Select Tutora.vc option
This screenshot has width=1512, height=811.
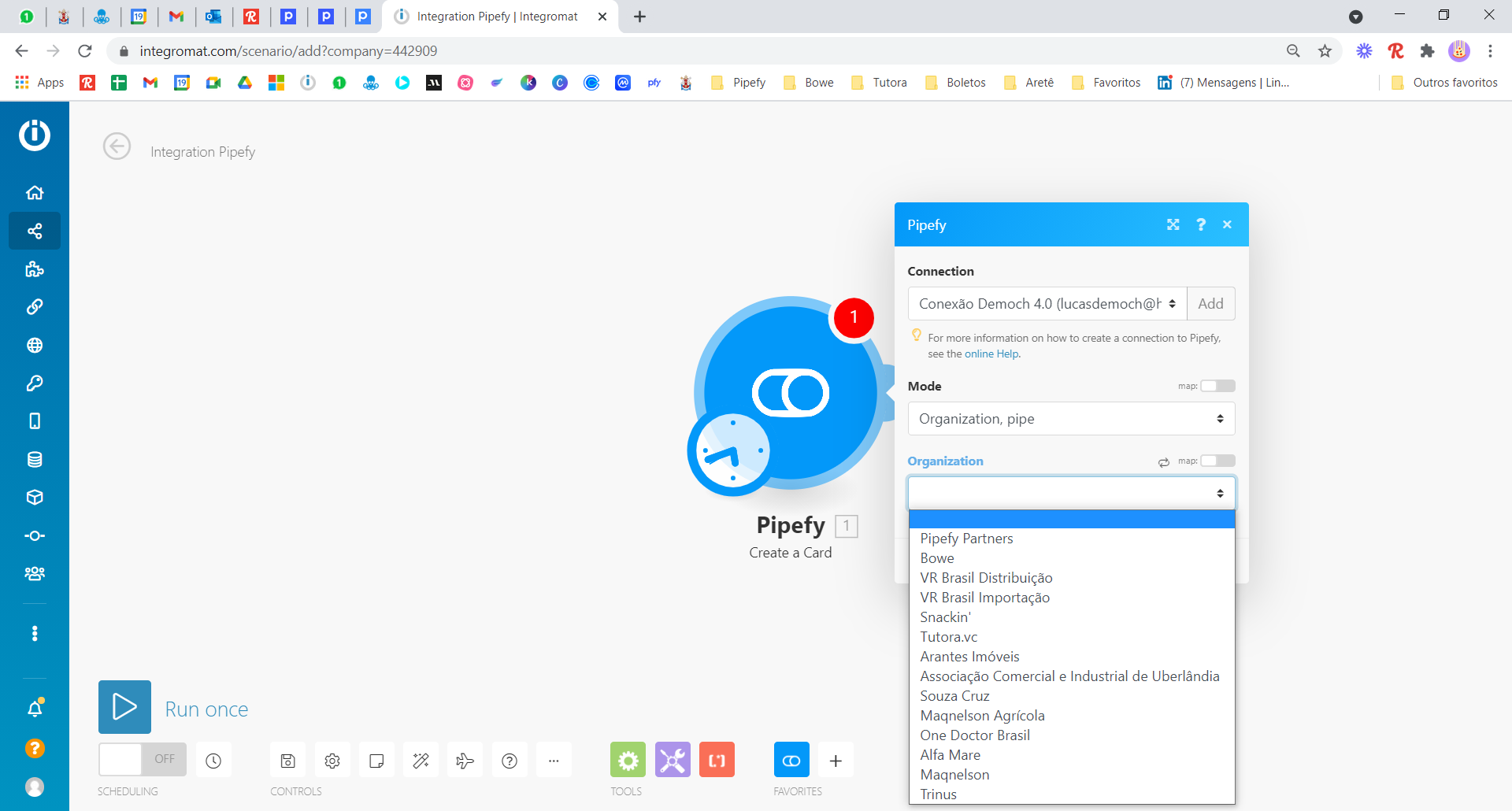1072,637
